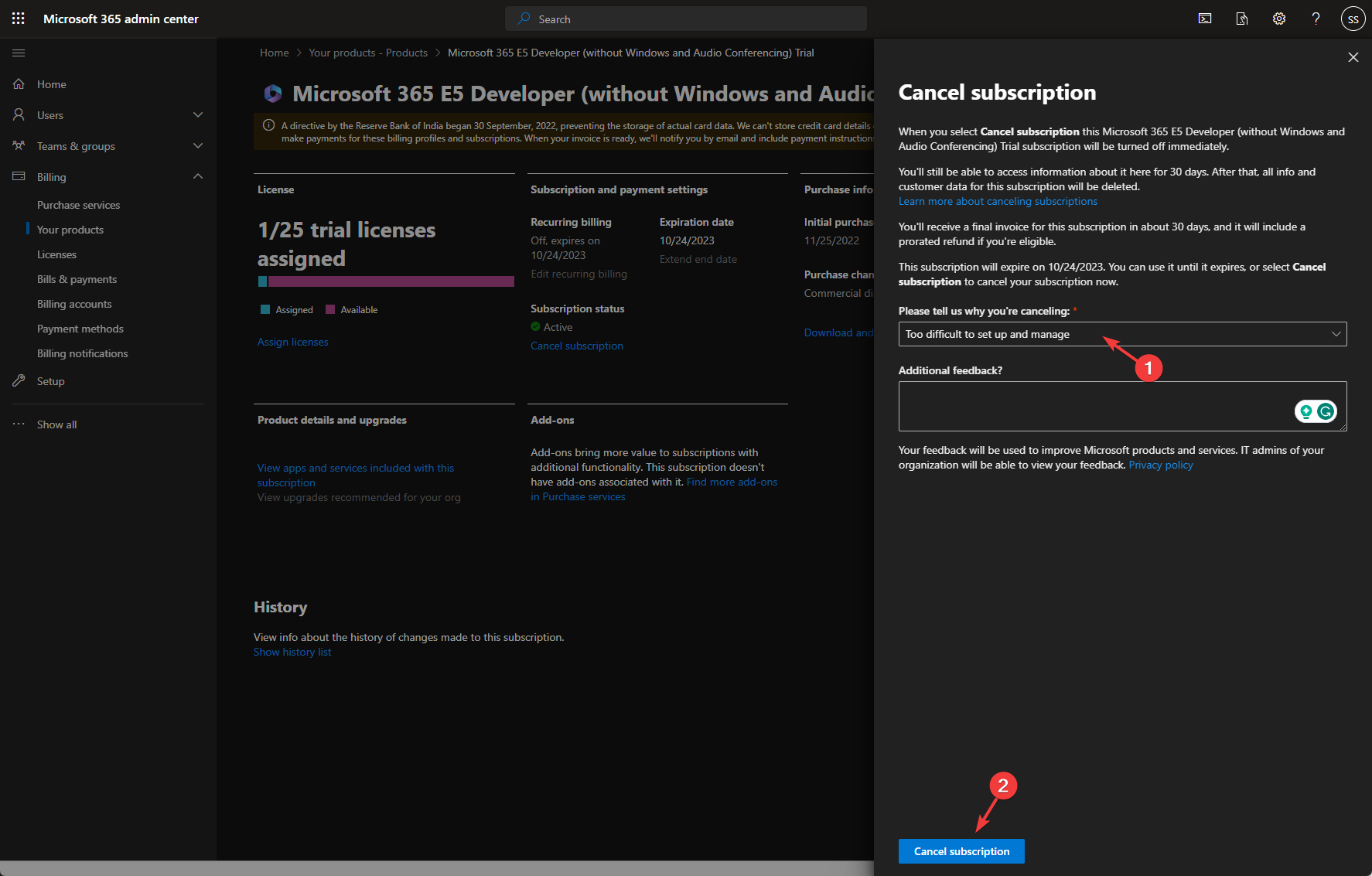
Task: Click the green Active status check icon
Action: (x=535, y=326)
